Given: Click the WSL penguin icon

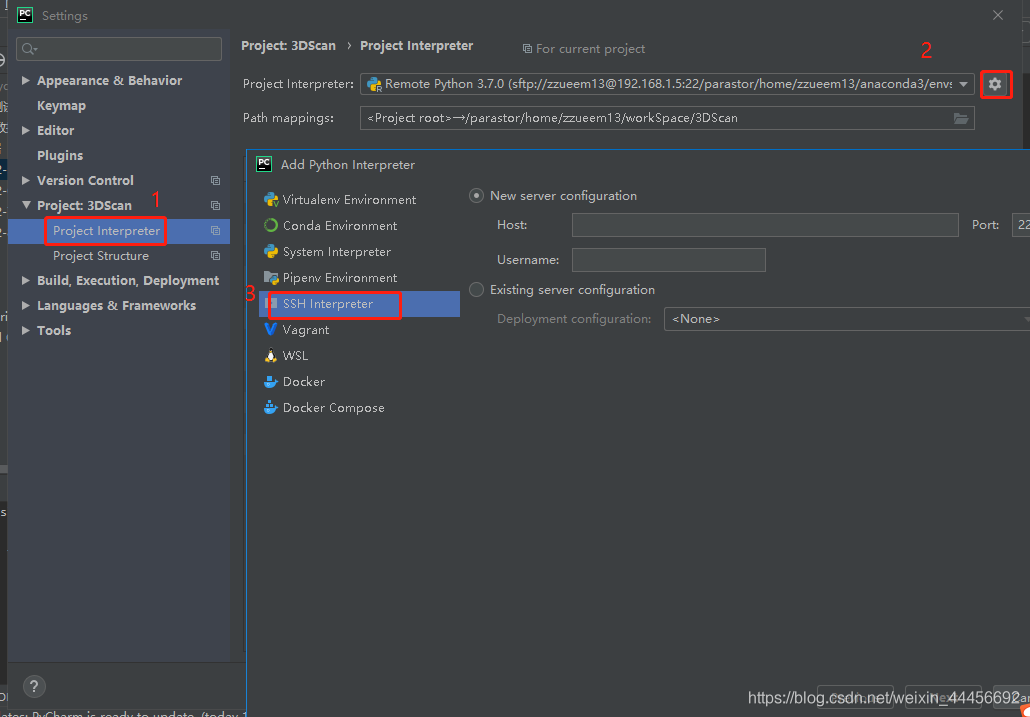Looking at the screenshot, I should 271,355.
